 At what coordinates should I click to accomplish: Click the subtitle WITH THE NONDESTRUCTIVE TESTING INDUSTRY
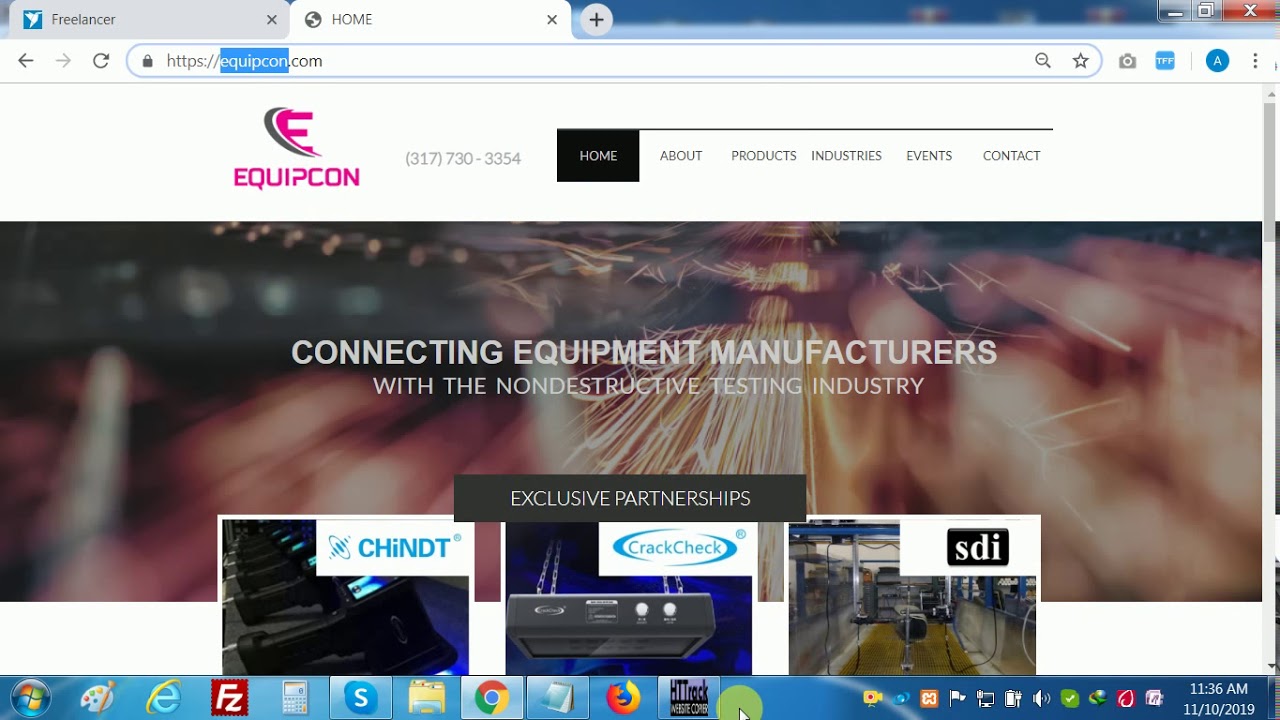[648, 386]
